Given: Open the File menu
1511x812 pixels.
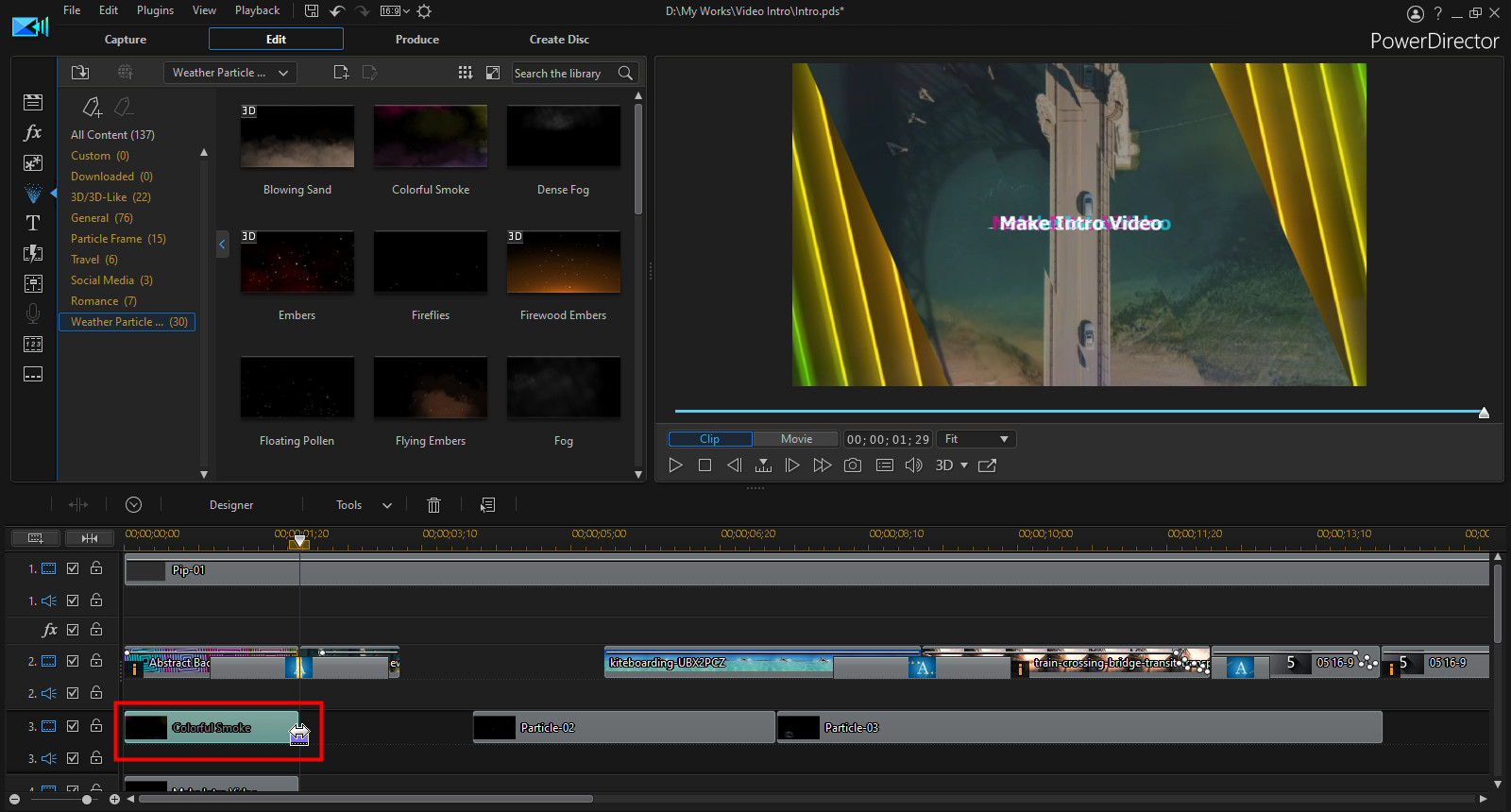Looking at the screenshot, I should tap(72, 10).
